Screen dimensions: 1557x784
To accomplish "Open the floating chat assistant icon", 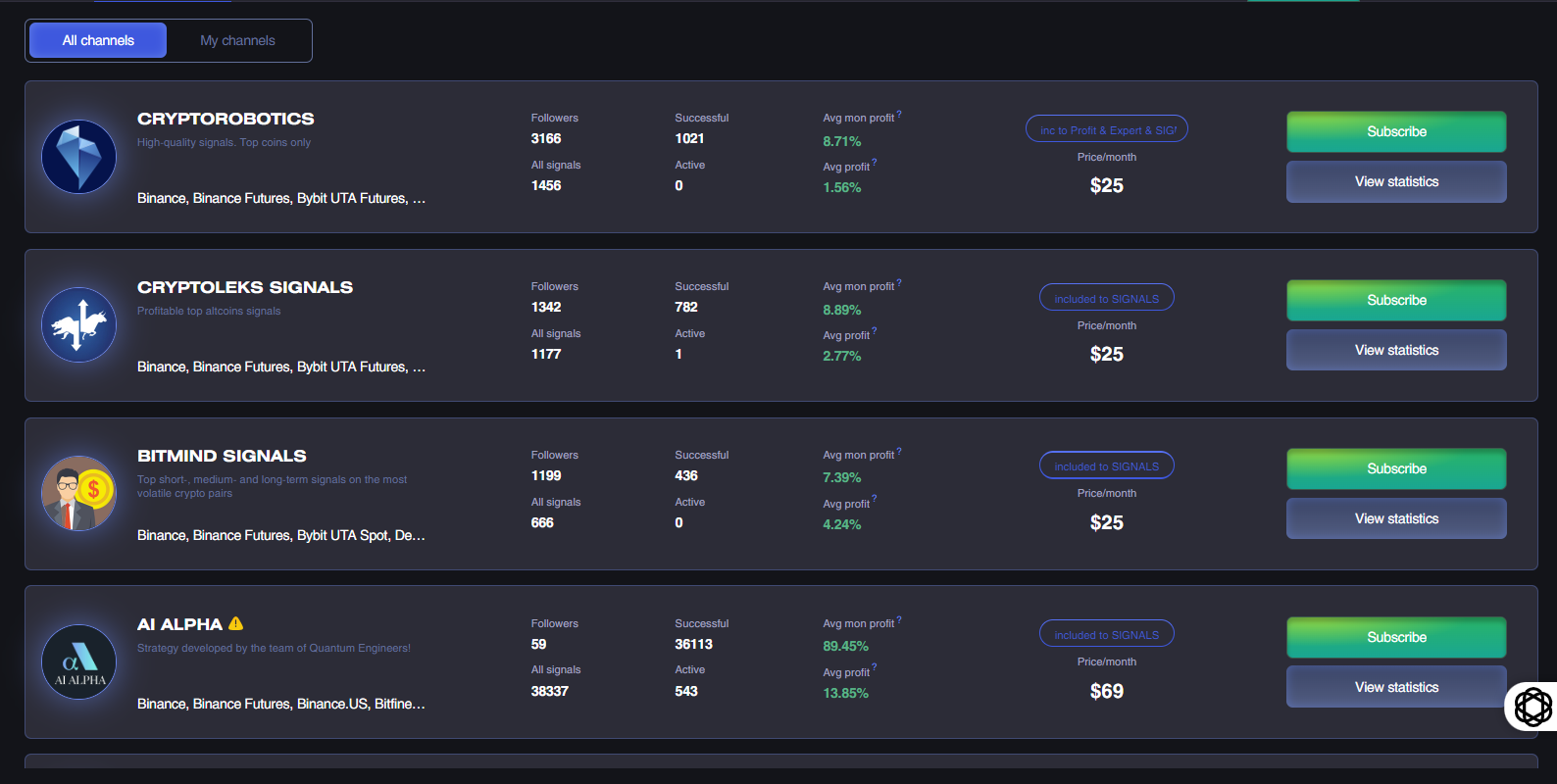I will pos(1532,706).
